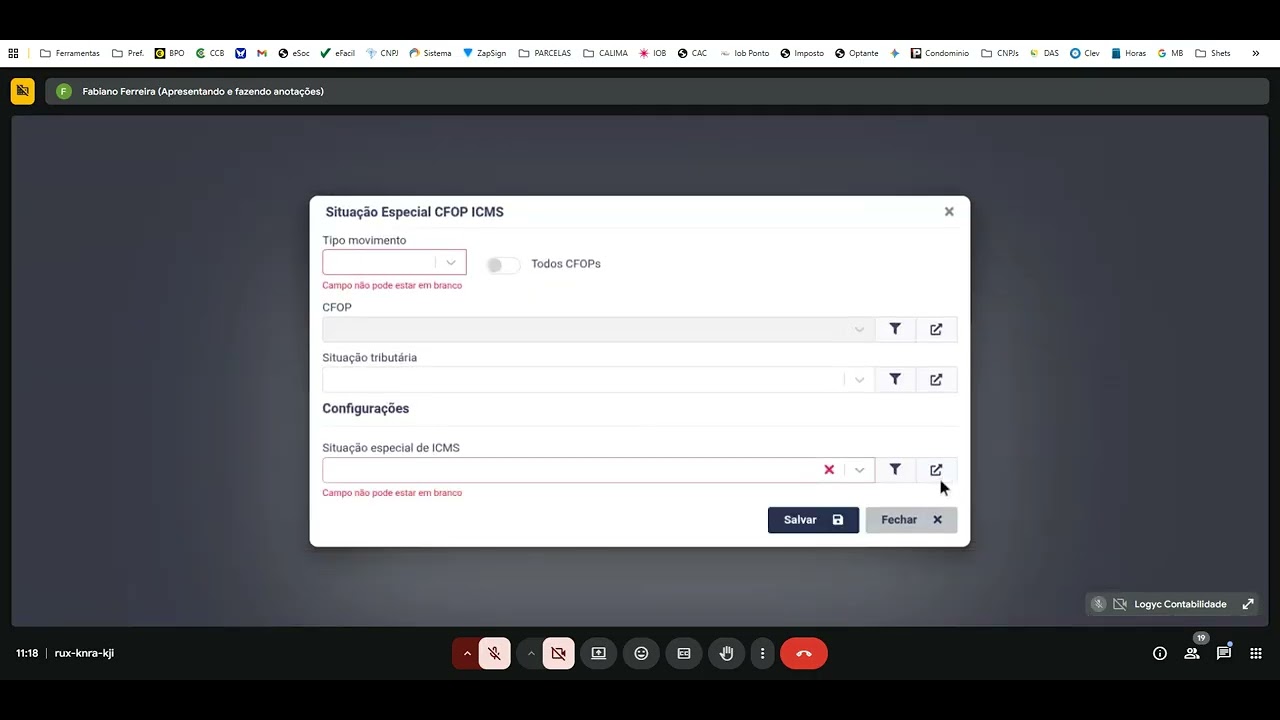Turn on captions icon
The image size is (1280, 720).
(684, 653)
